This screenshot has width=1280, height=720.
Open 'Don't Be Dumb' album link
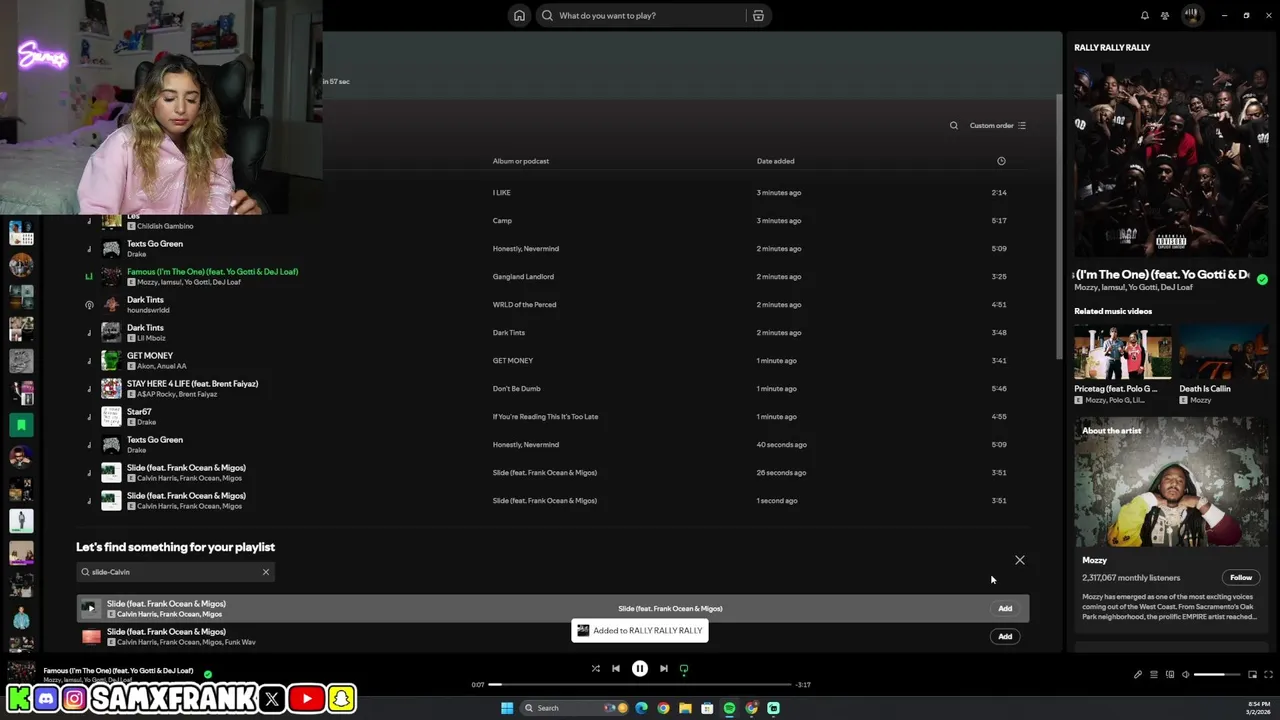click(x=517, y=388)
